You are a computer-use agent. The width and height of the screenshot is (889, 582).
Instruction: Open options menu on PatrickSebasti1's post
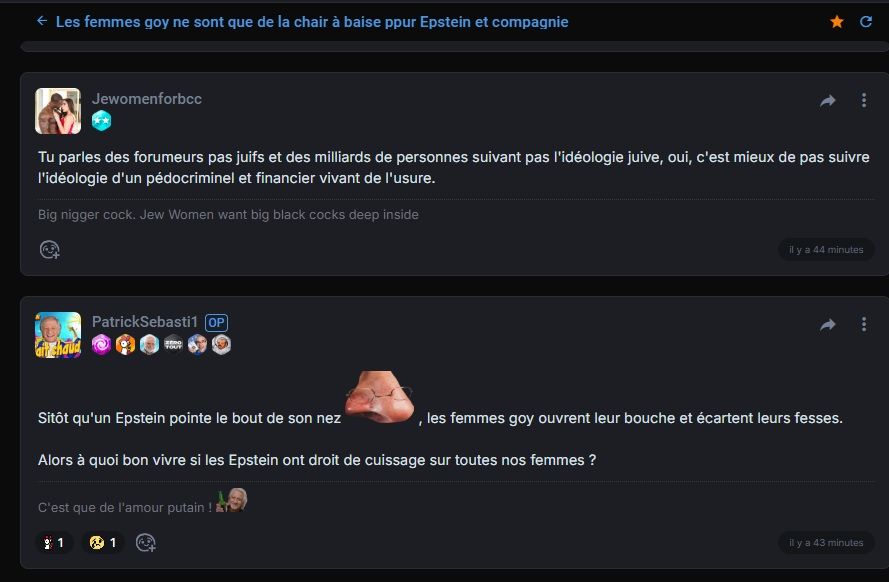pyautogui.click(x=863, y=324)
